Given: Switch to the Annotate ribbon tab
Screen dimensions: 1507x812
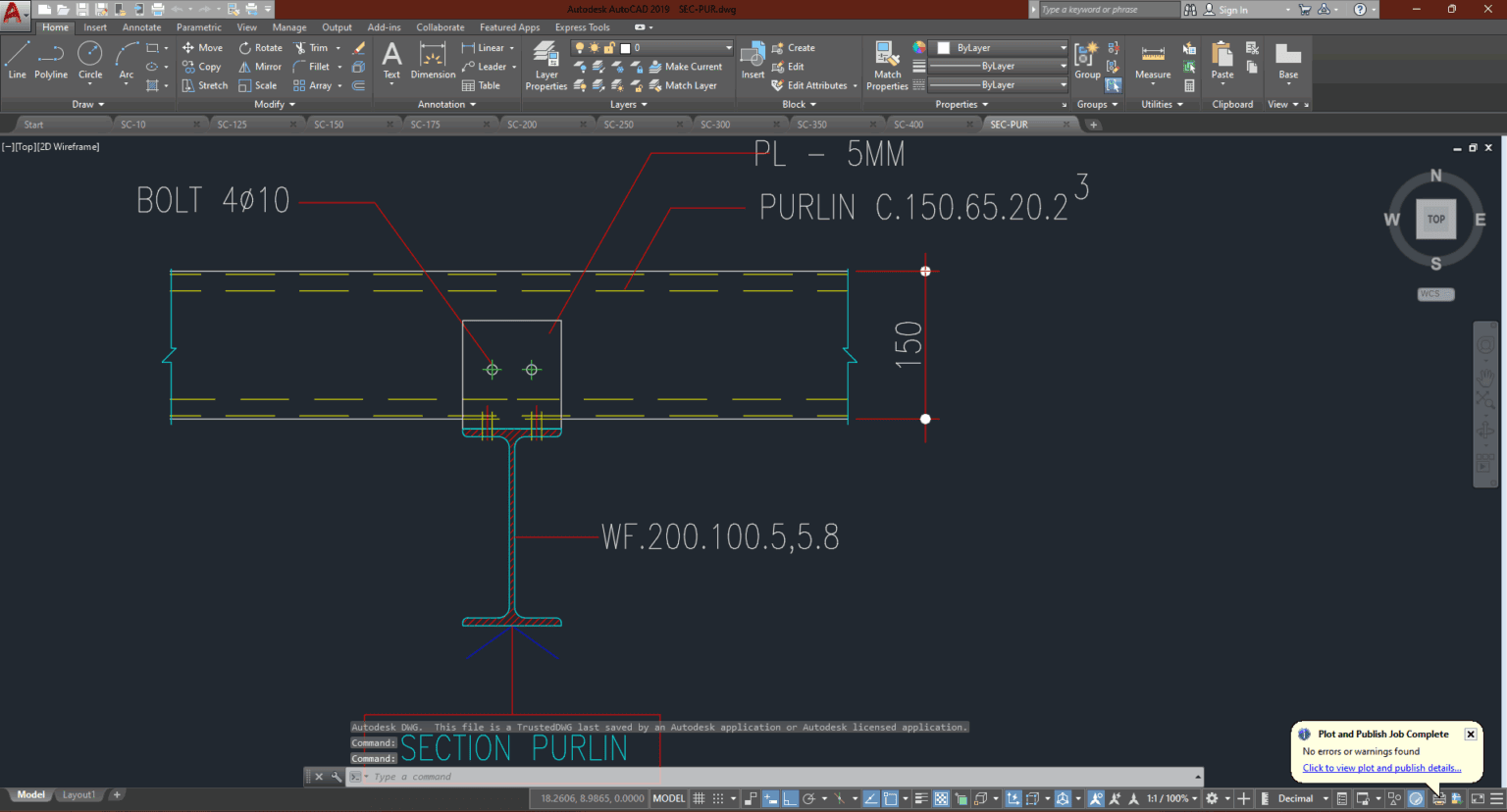Looking at the screenshot, I should click(140, 26).
